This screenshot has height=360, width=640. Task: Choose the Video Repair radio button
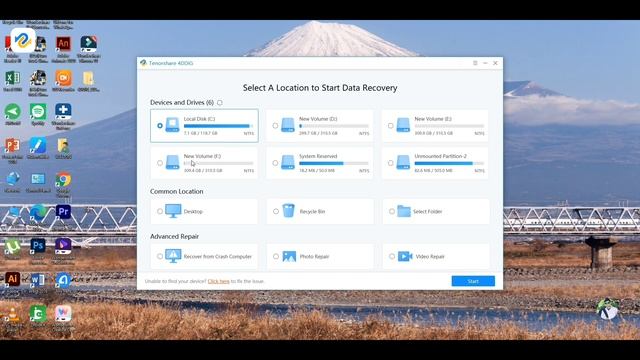pos(392,256)
